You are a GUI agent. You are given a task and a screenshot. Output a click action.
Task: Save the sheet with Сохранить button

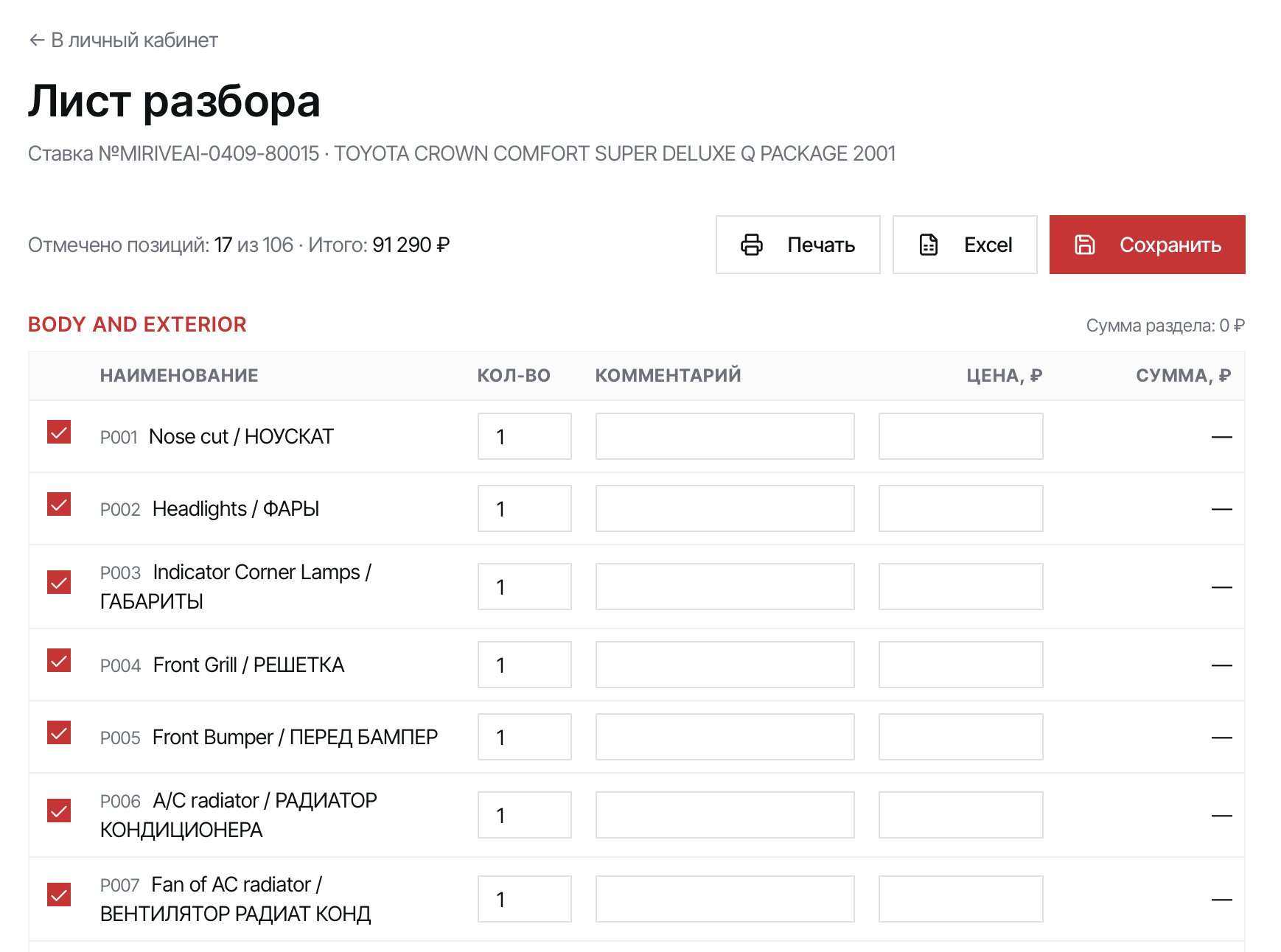pos(1148,245)
